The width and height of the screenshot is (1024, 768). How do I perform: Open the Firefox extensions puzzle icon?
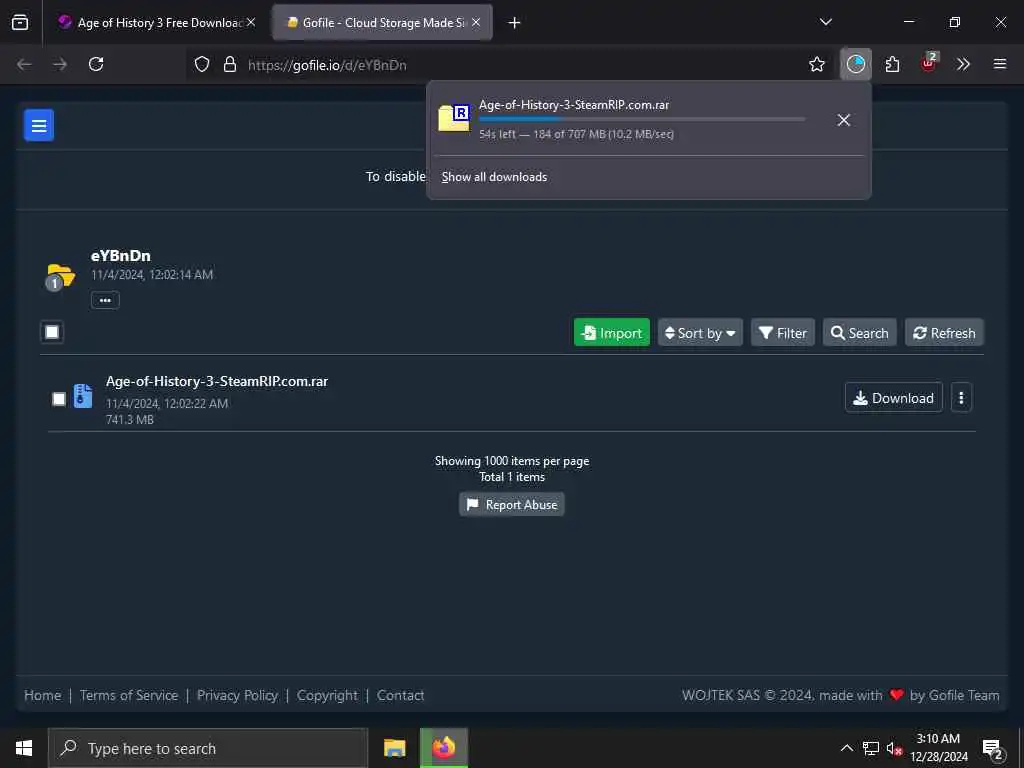(x=892, y=64)
